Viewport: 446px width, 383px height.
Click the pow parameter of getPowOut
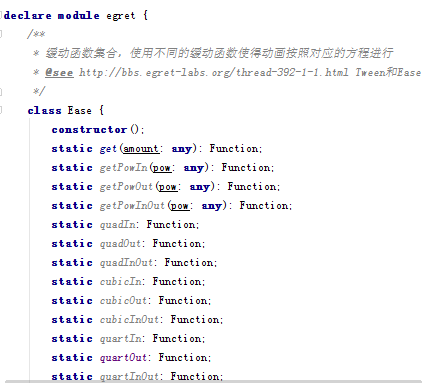[168, 187]
